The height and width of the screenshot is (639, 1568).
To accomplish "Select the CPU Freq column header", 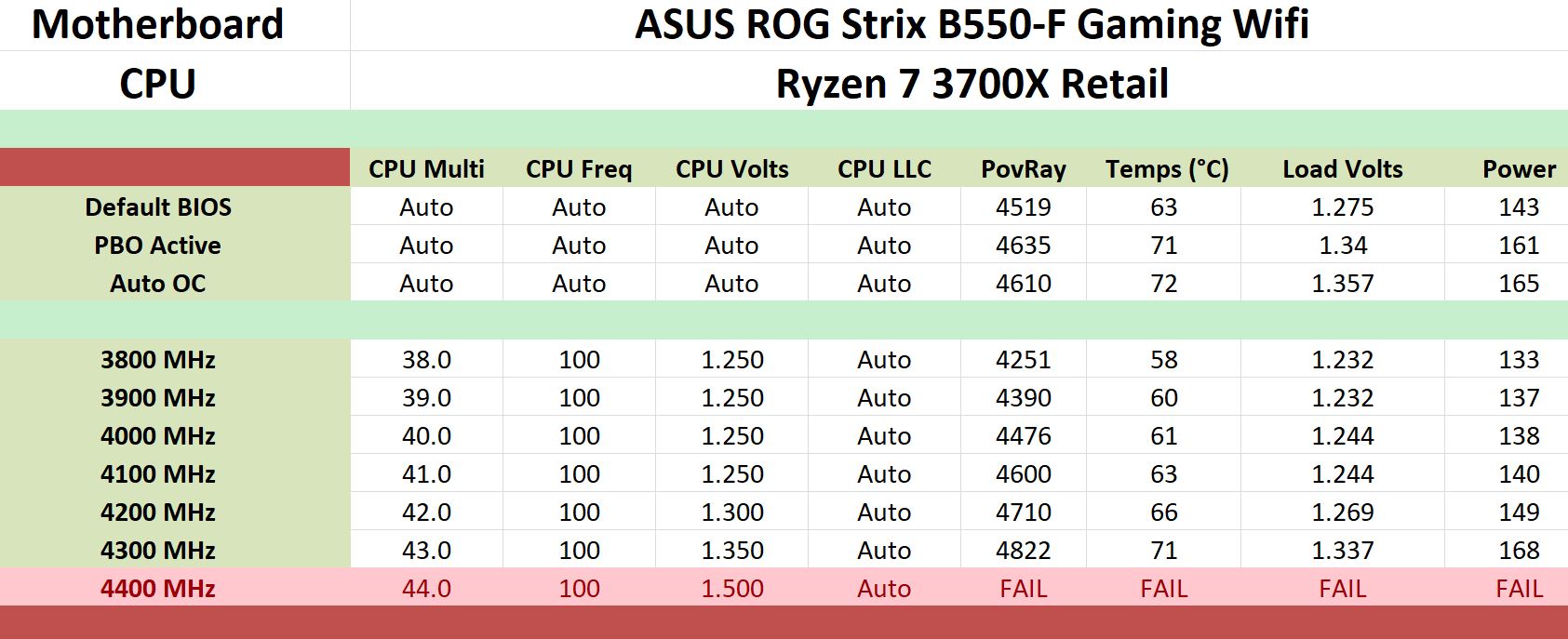I will pos(579,169).
